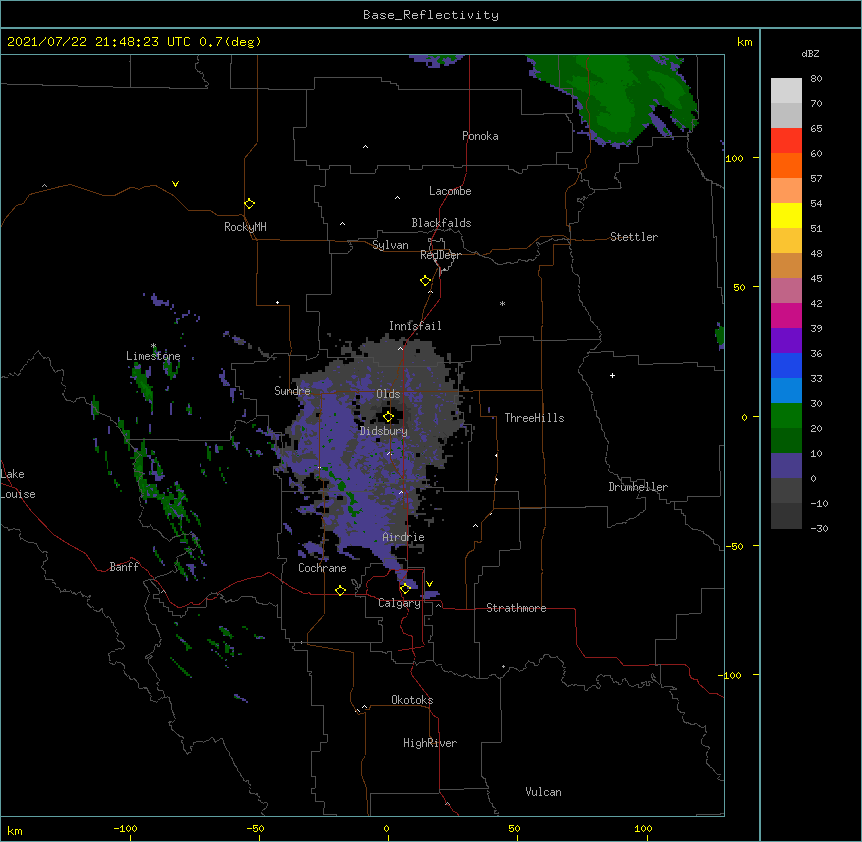Screen dimensions: 862x842
Task: Click the -30 value on dBZ scale
Action: tap(819, 528)
